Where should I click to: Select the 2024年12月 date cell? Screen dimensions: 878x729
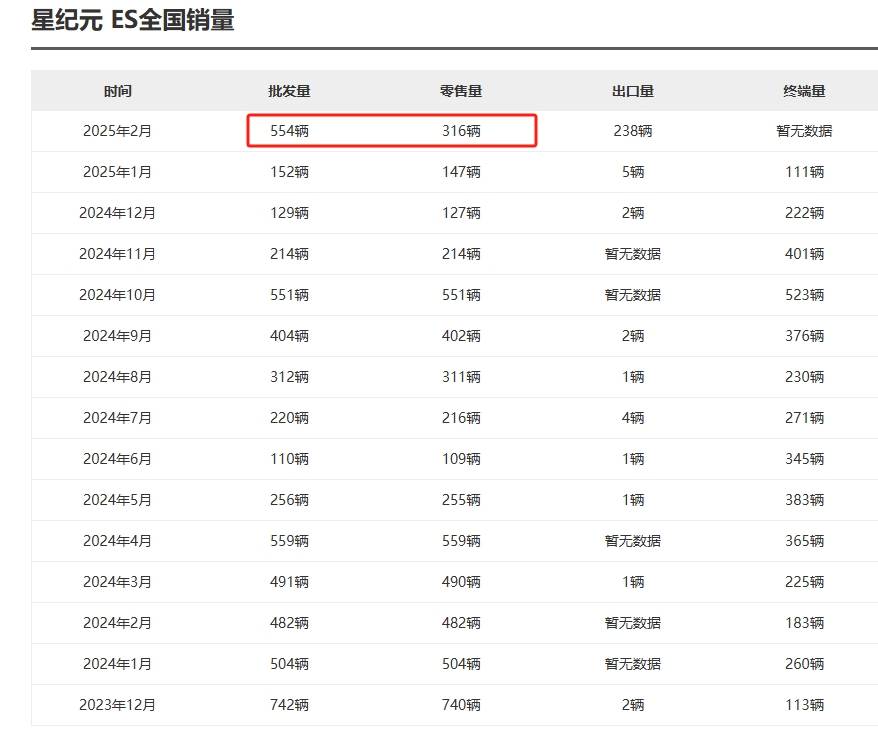coord(118,213)
